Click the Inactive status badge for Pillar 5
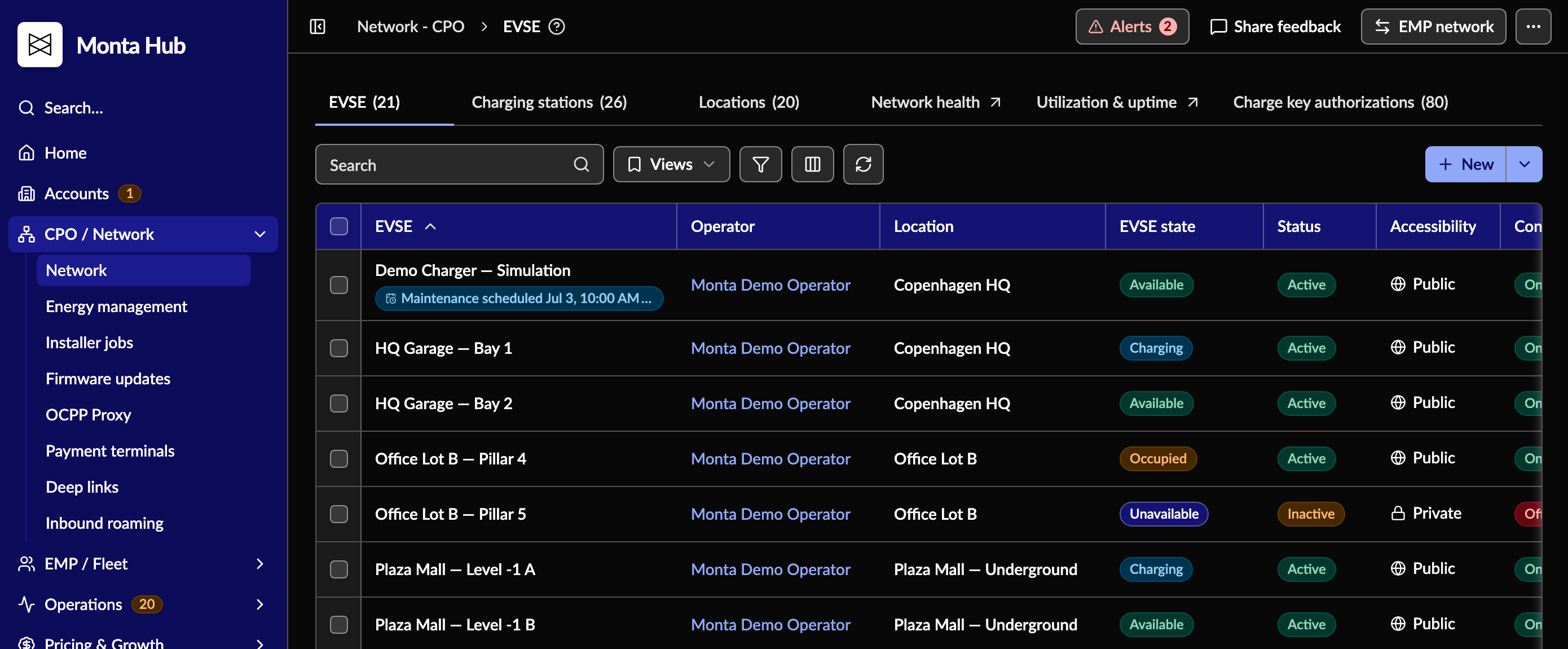 1311,515
